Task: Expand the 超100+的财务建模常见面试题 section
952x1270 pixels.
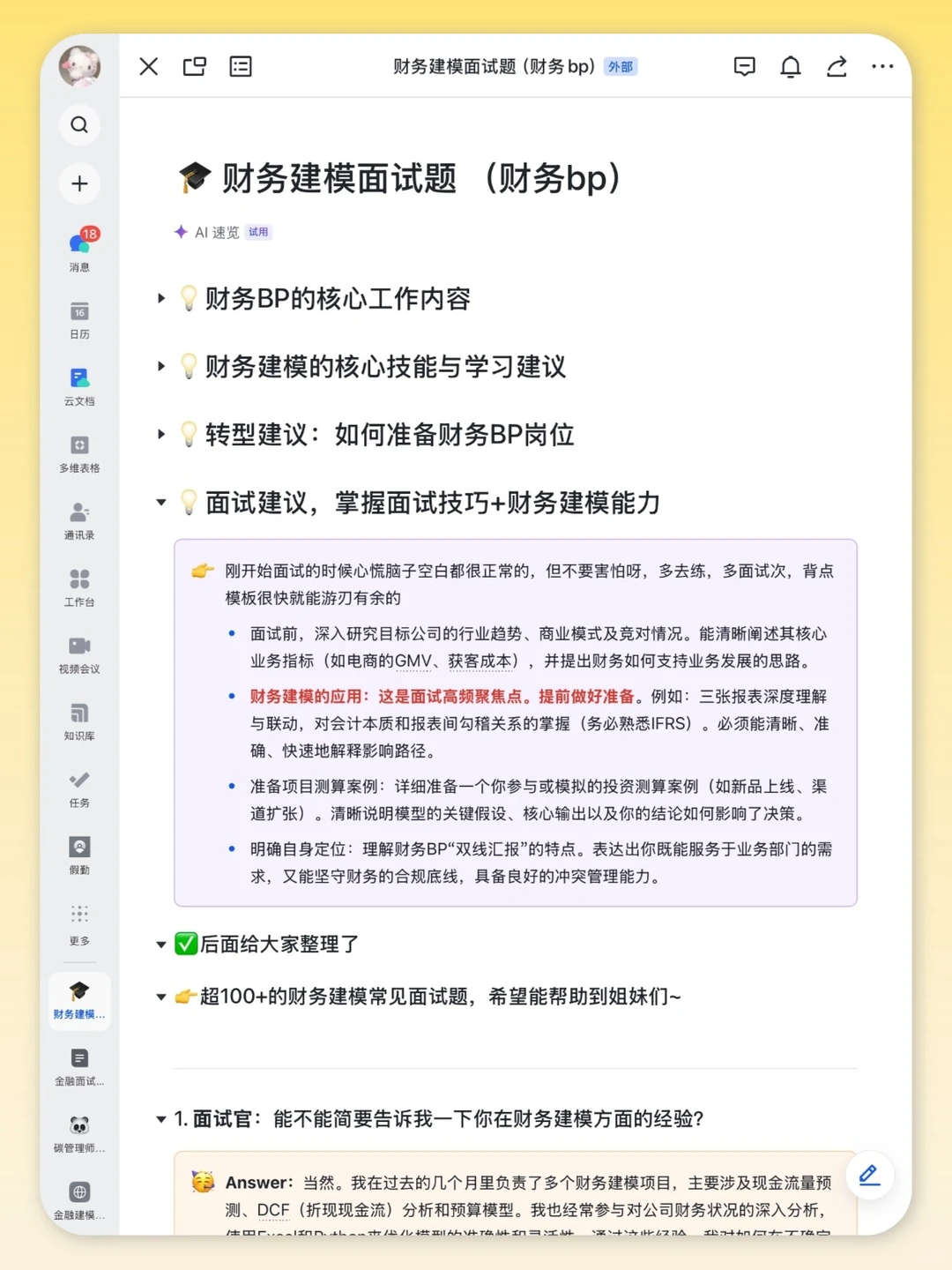Action: tap(161, 997)
